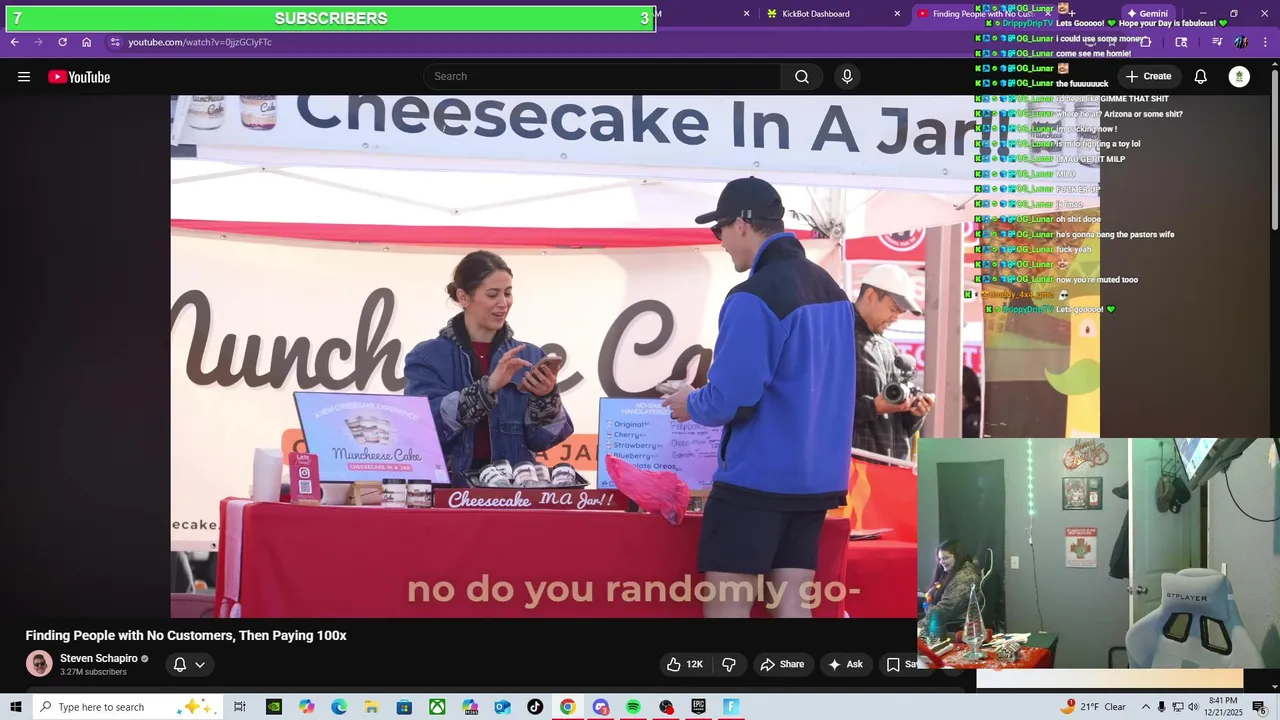Image resolution: width=1280 pixels, height=720 pixels.
Task: Click the browser address bar URL
Action: [200, 42]
